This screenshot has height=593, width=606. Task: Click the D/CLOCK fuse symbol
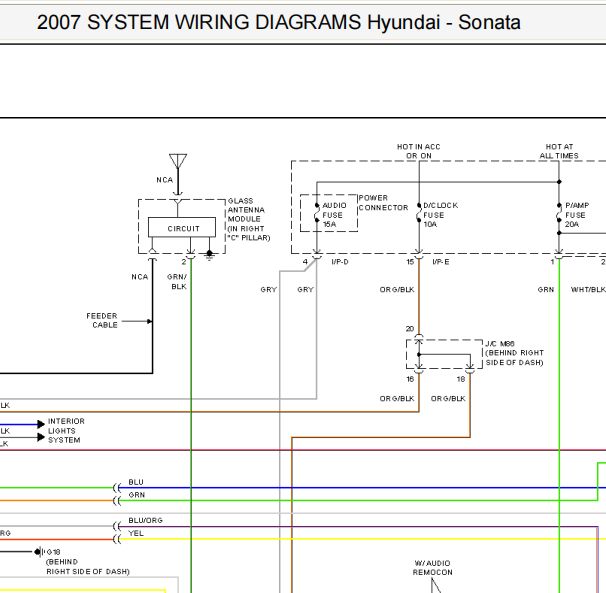coord(419,213)
